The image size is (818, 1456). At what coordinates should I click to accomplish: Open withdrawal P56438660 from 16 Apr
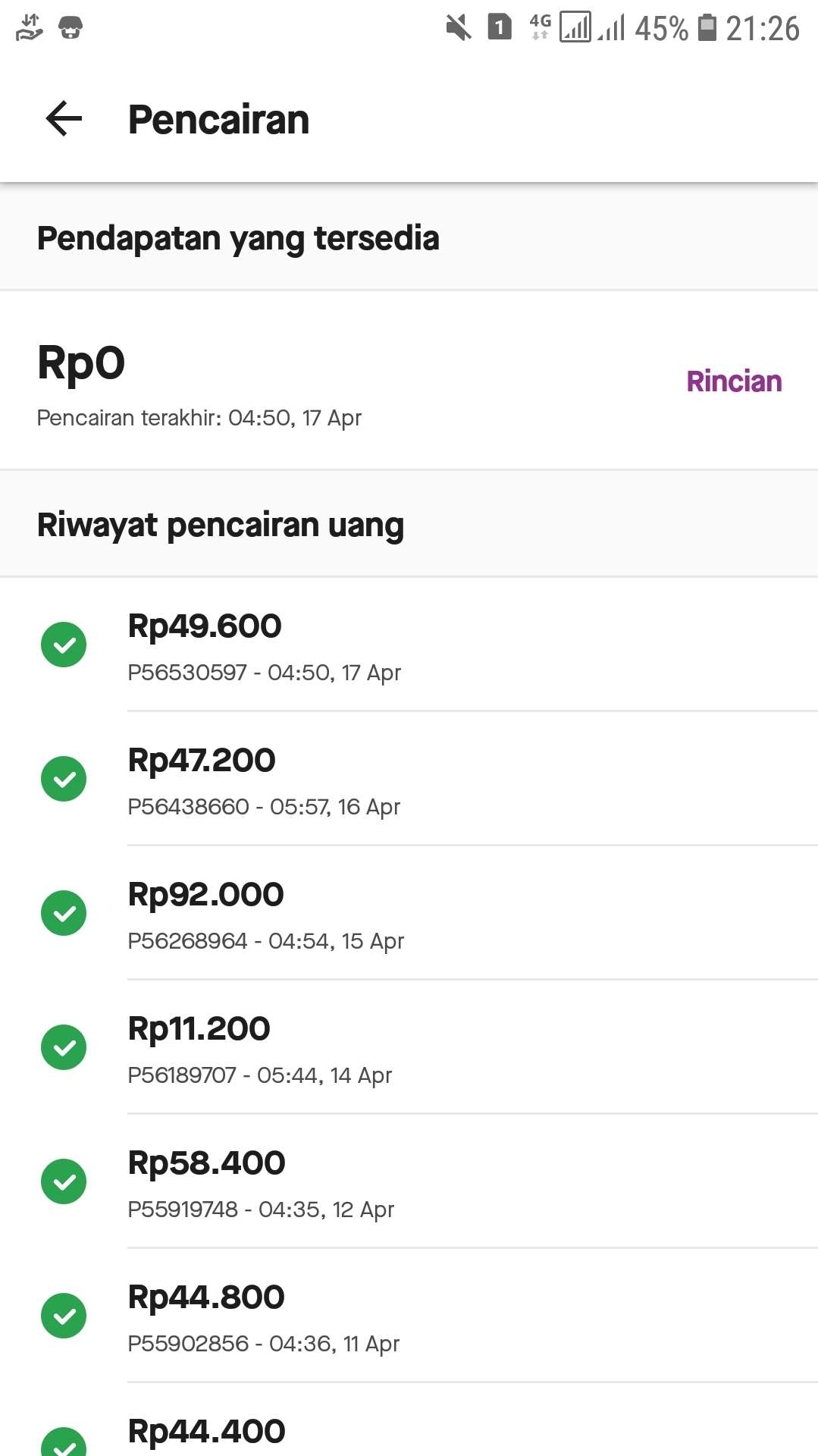409,779
